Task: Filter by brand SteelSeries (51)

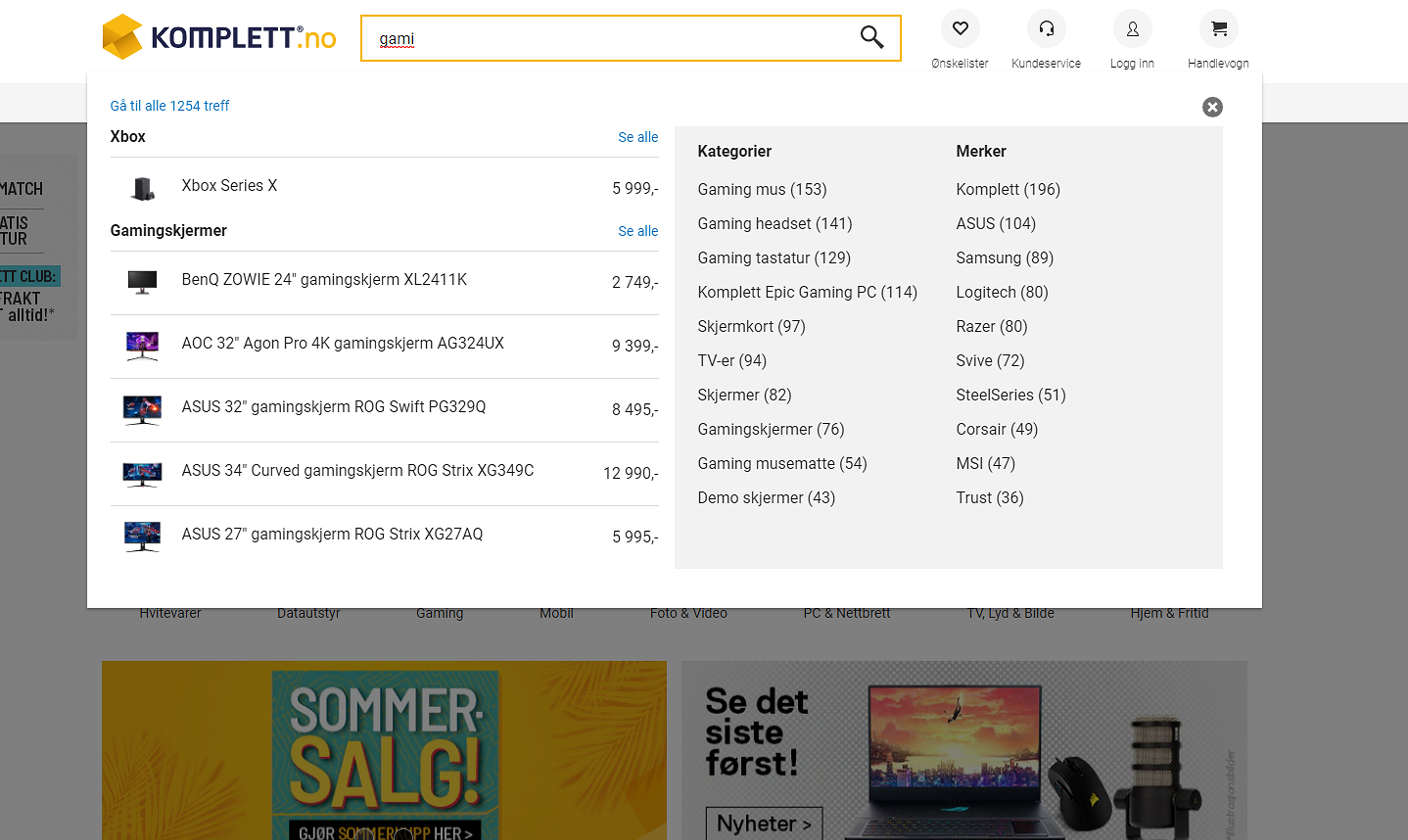Action: (1010, 395)
